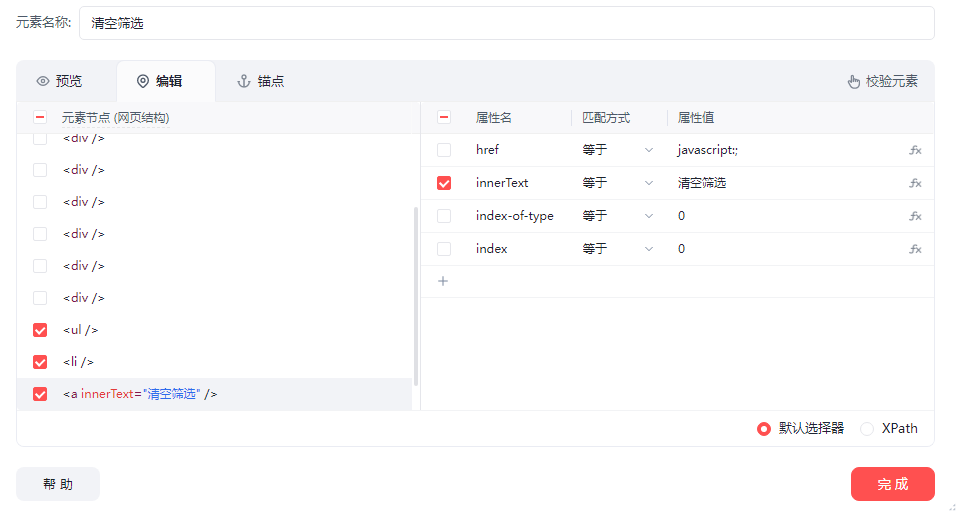This screenshot has height=511, width=960.
Task: Click the href attribute name
Action: 487,150
